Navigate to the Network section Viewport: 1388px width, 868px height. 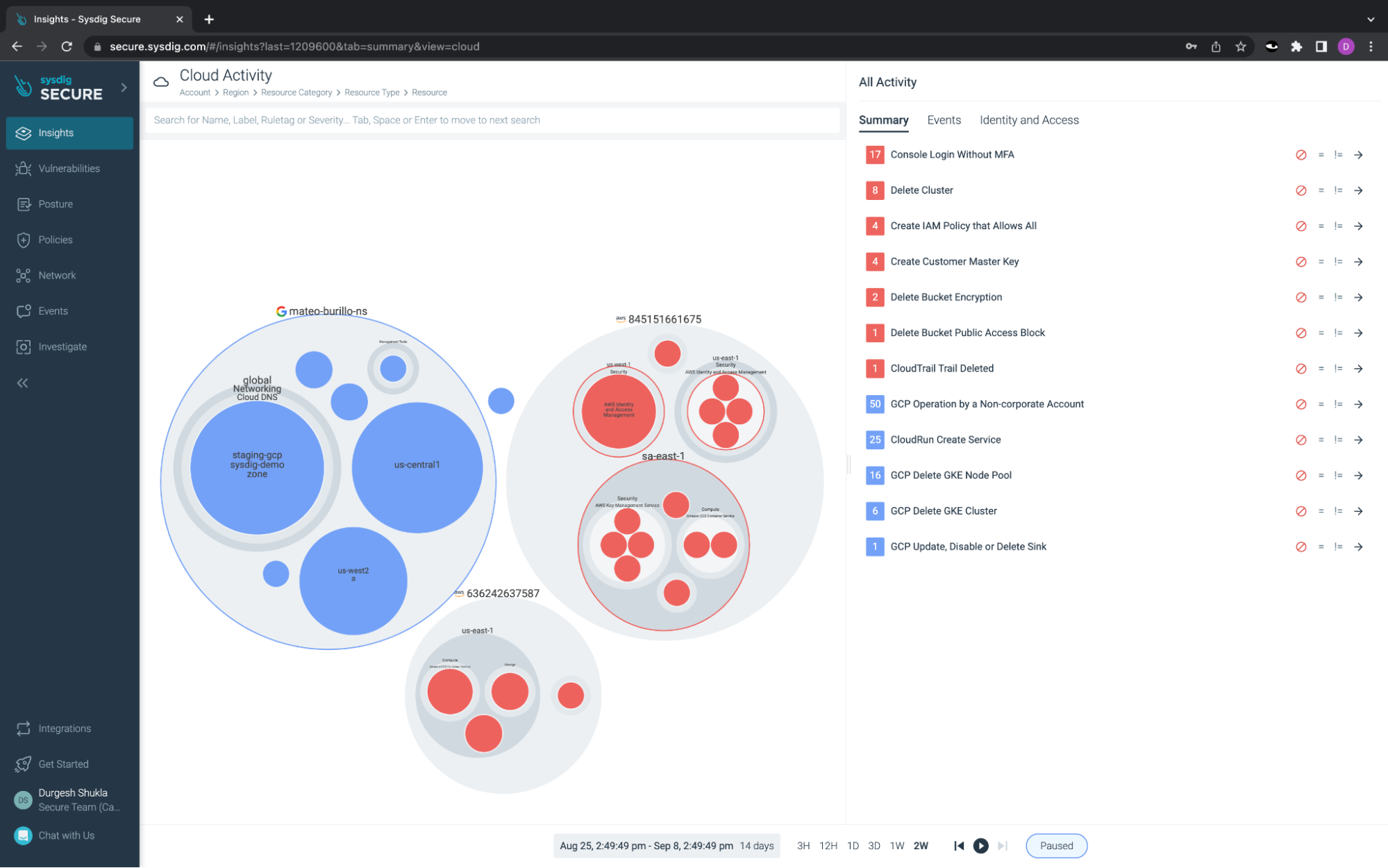pos(58,275)
